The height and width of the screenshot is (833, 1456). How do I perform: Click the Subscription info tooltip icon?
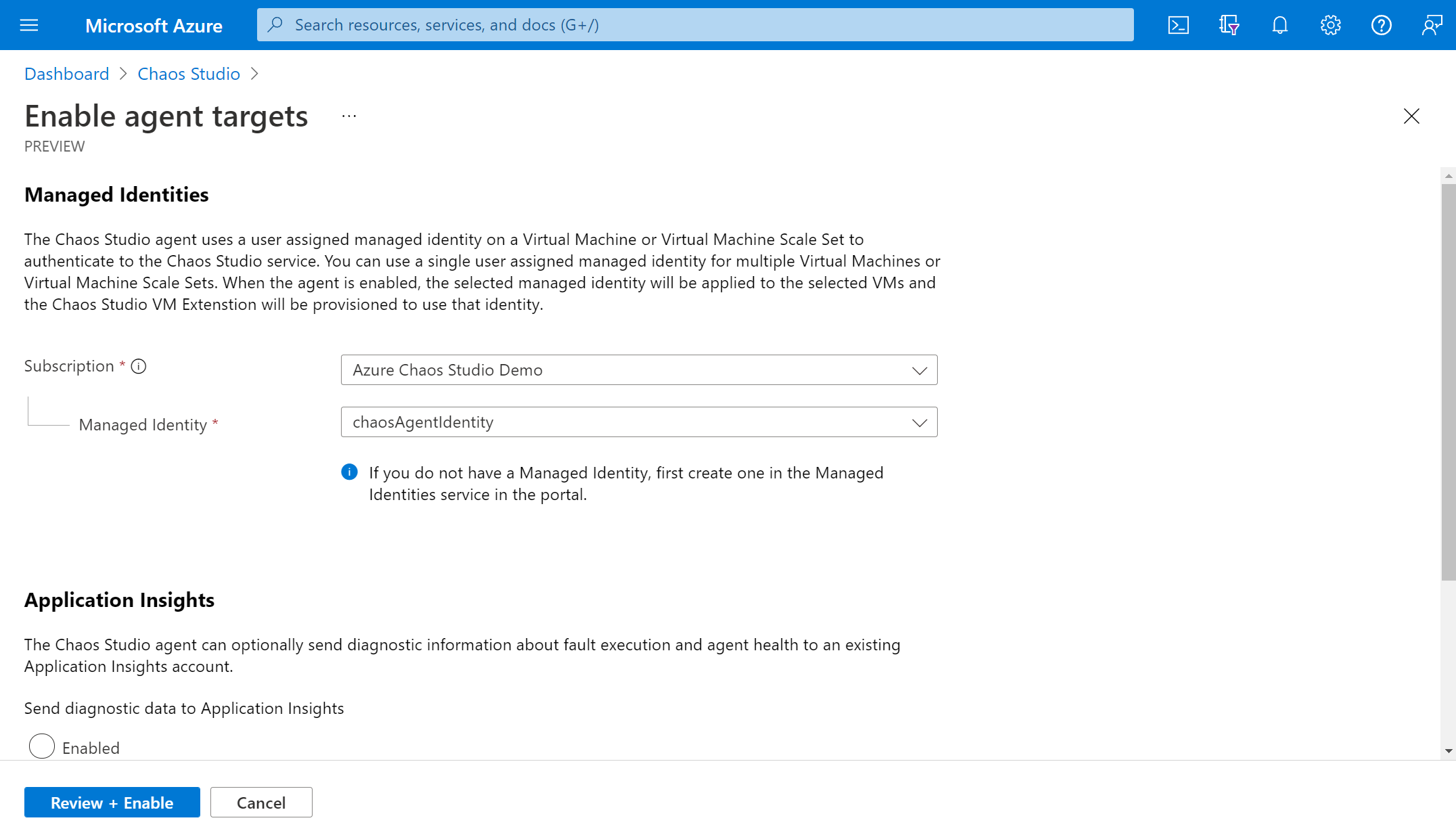click(139, 366)
